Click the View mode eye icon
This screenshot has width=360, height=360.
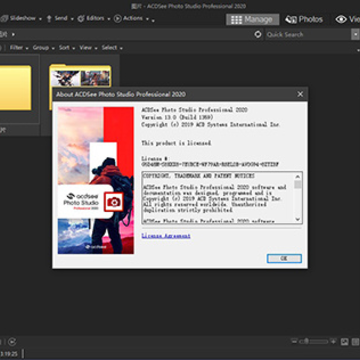coord(341,20)
